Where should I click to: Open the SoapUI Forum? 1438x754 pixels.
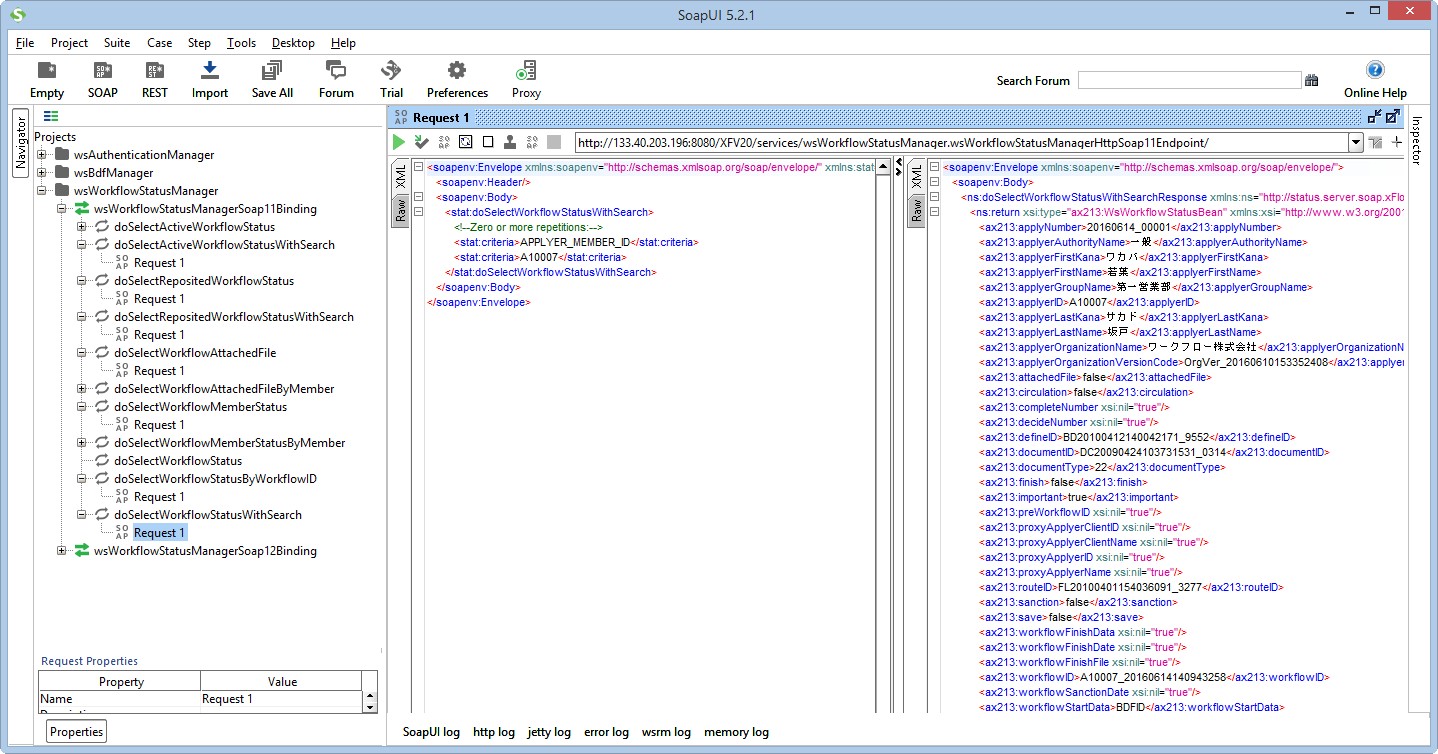(335, 79)
